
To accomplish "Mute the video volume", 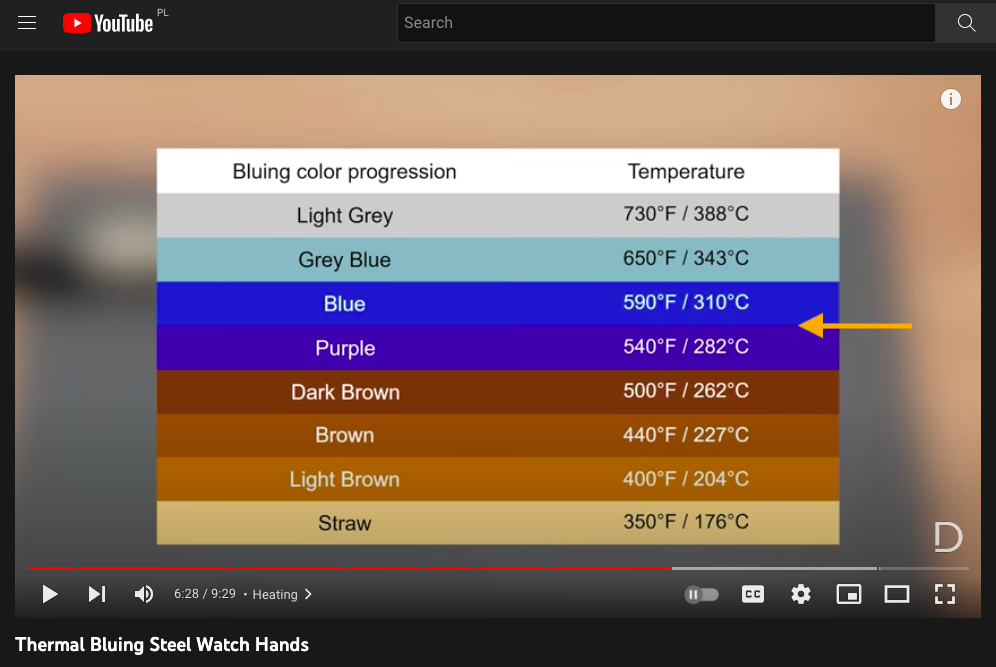I will pyautogui.click(x=144, y=594).
